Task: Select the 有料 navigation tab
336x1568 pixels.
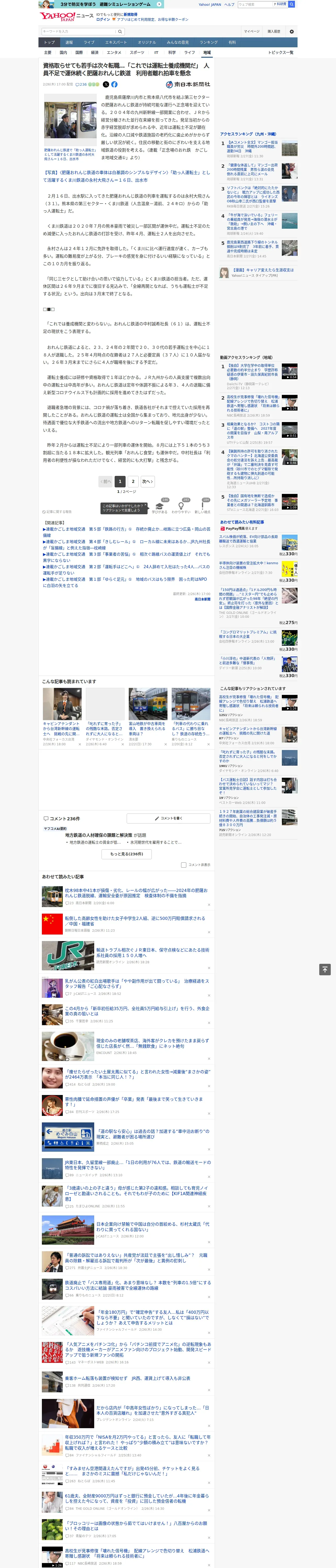Action: [232, 43]
